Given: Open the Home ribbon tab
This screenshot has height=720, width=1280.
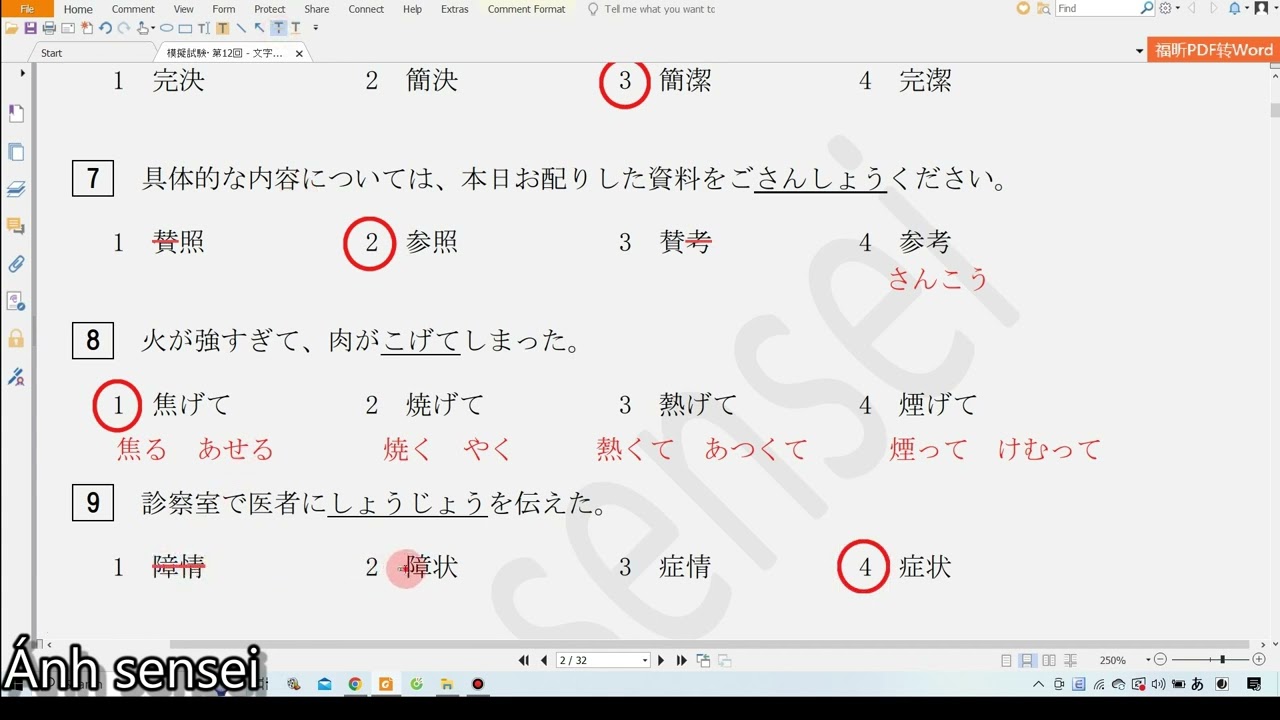Looking at the screenshot, I should coord(78,9).
